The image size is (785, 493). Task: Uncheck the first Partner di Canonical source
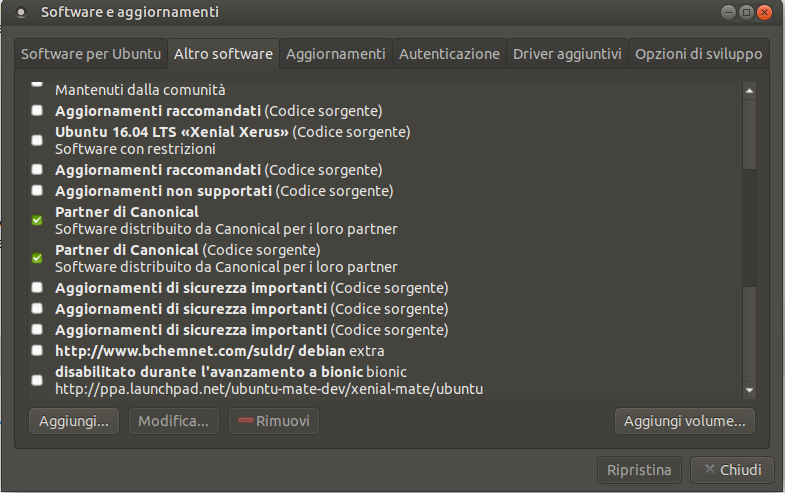[37, 220]
